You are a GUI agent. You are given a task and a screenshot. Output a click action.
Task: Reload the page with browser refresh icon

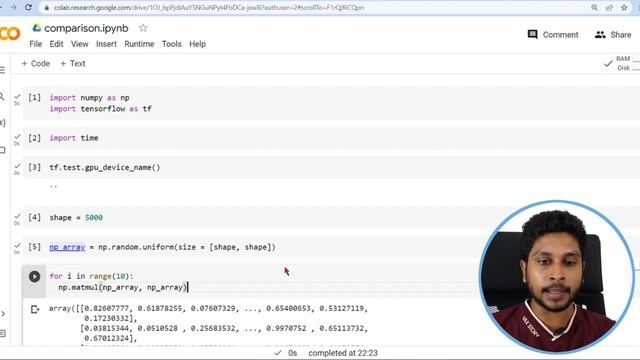[28, 7]
